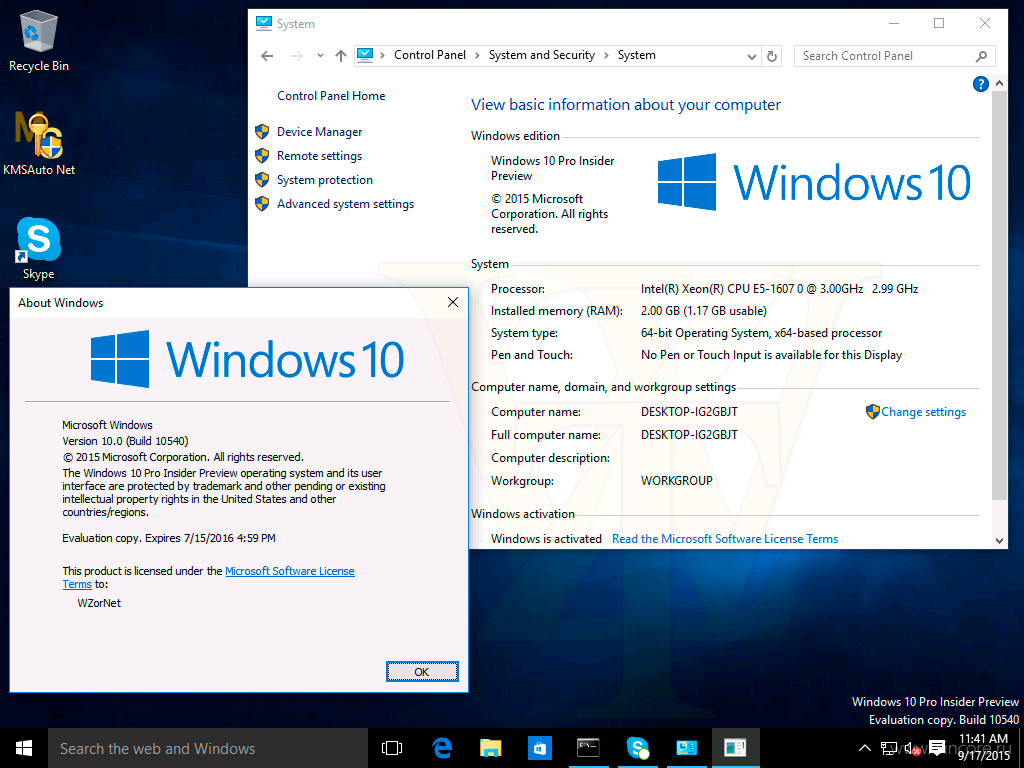Click the search magnifier in Control Panel
1024x768 pixels.
(x=981, y=56)
